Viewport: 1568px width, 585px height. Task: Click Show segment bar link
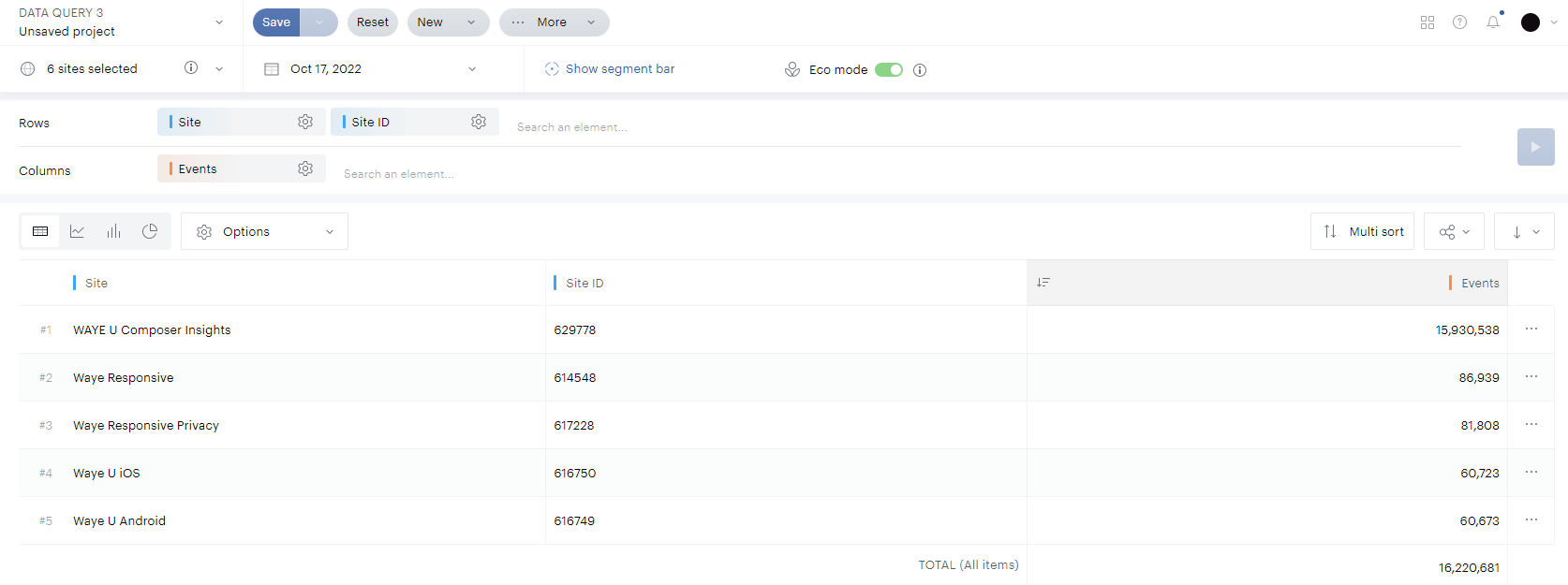(619, 69)
